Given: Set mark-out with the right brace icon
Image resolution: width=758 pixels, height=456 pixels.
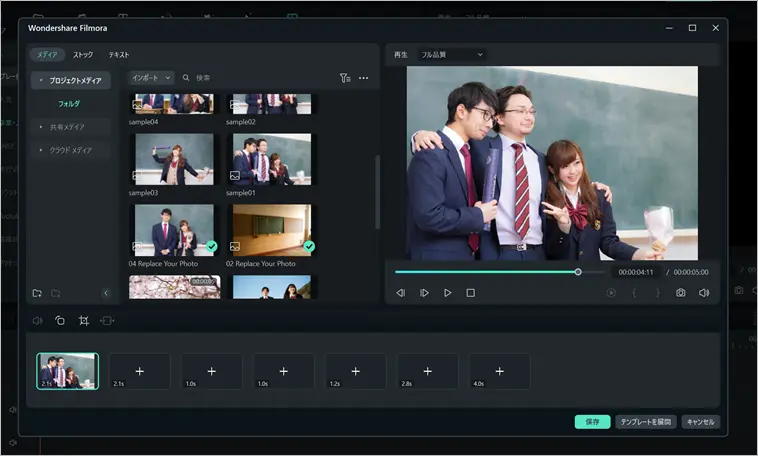Looking at the screenshot, I should [x=657, y=293].
